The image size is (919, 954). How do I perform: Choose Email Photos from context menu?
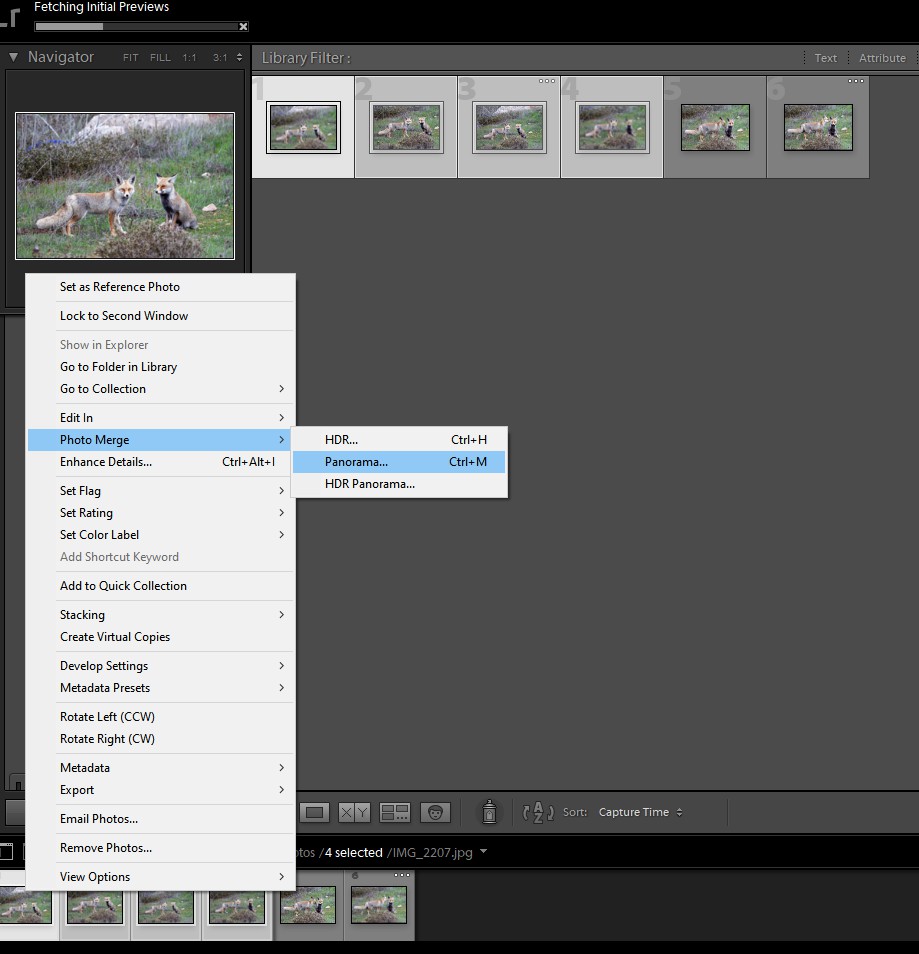click(162, 820)
